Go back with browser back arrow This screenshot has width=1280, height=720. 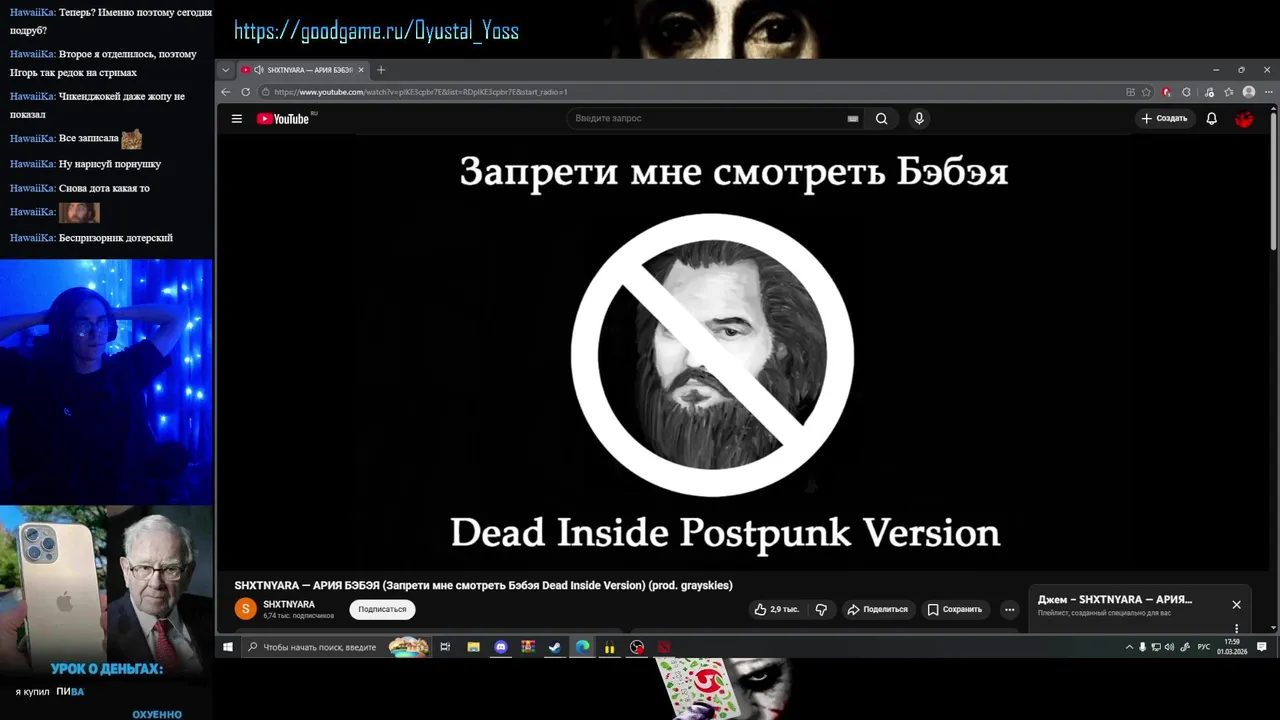point(226,92)
